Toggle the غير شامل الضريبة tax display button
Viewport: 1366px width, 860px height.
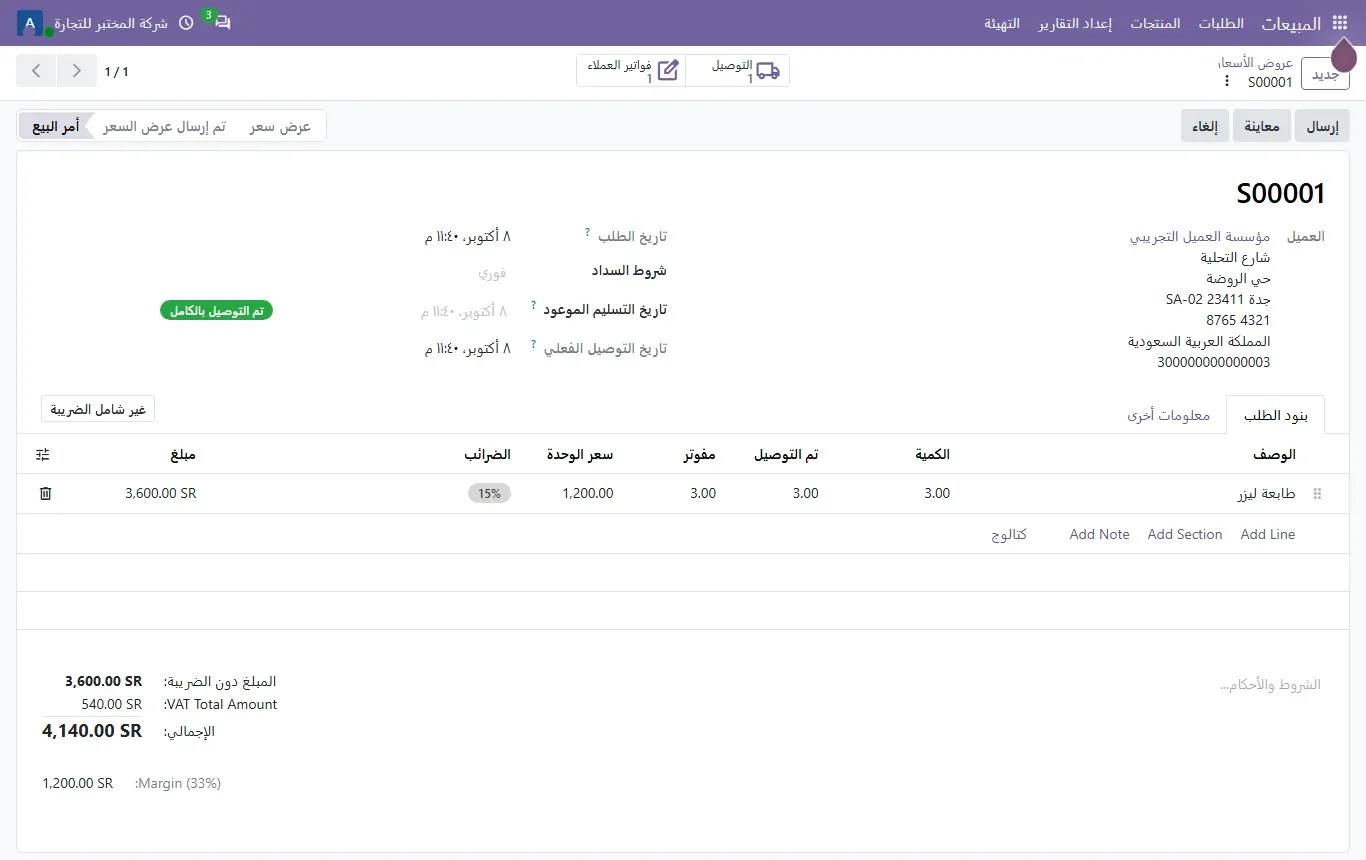(x=98, y=410)
